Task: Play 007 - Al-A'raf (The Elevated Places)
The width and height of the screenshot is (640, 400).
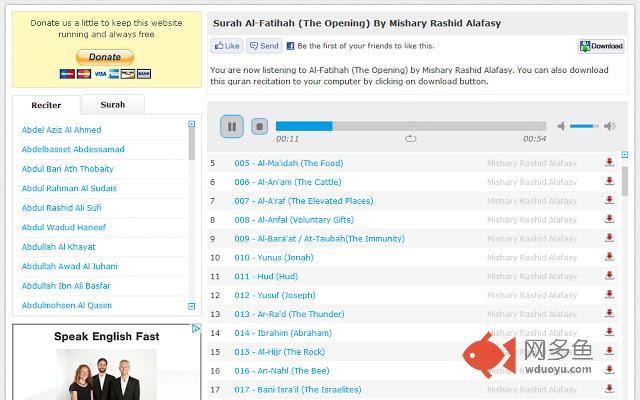Action: coord(304,201)
